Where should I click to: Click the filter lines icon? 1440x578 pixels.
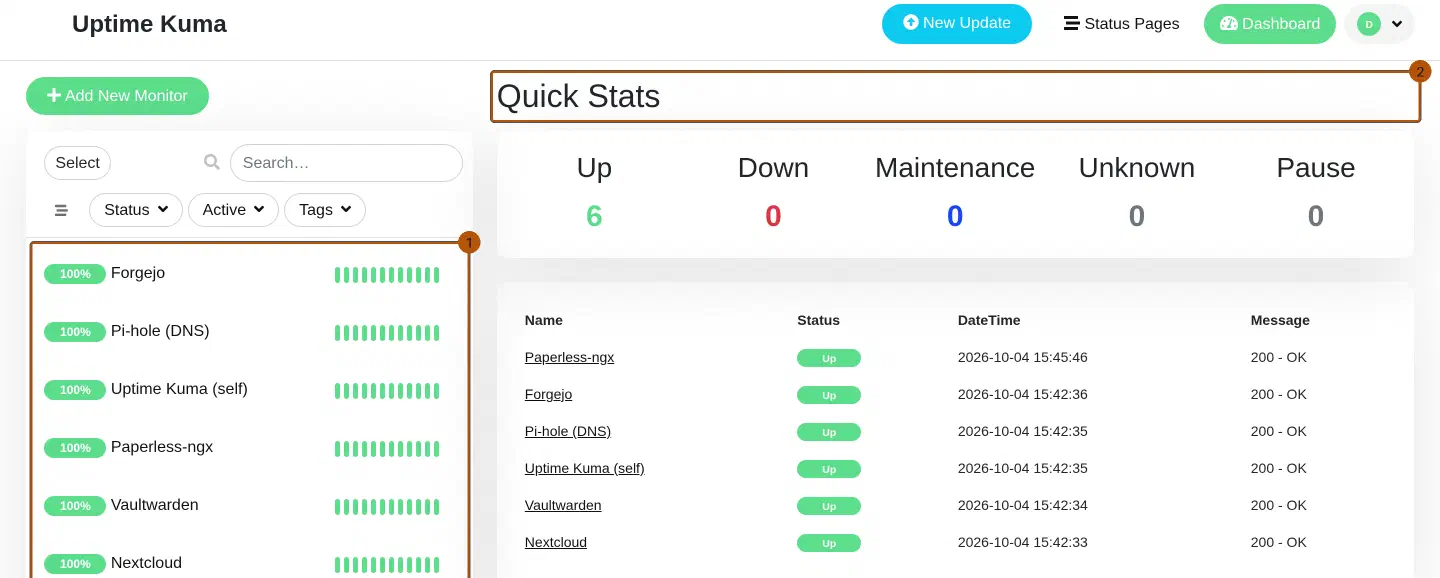pos(61,210)
